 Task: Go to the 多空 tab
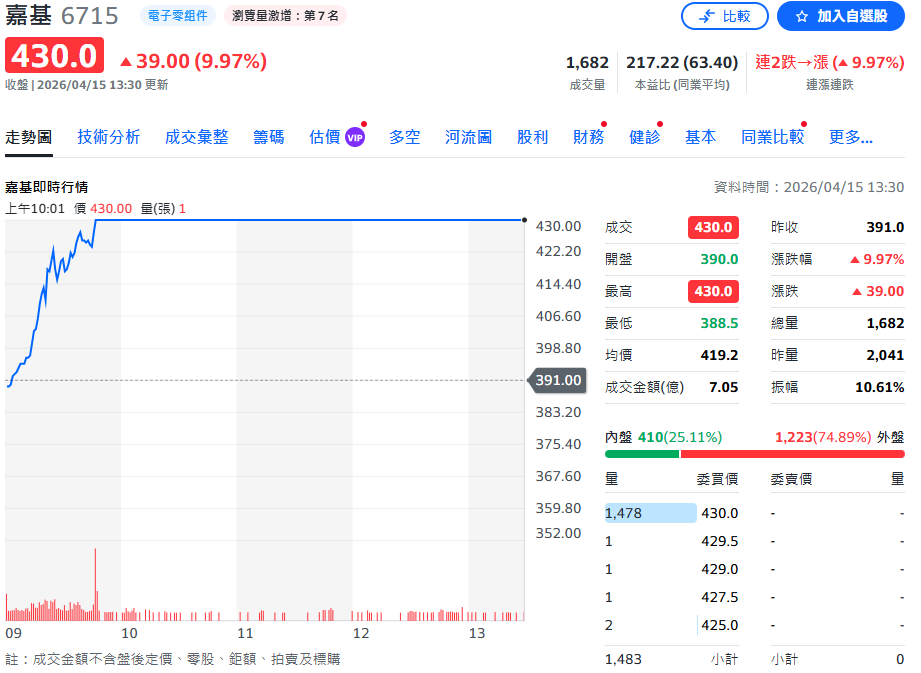(x=404, y=137)
